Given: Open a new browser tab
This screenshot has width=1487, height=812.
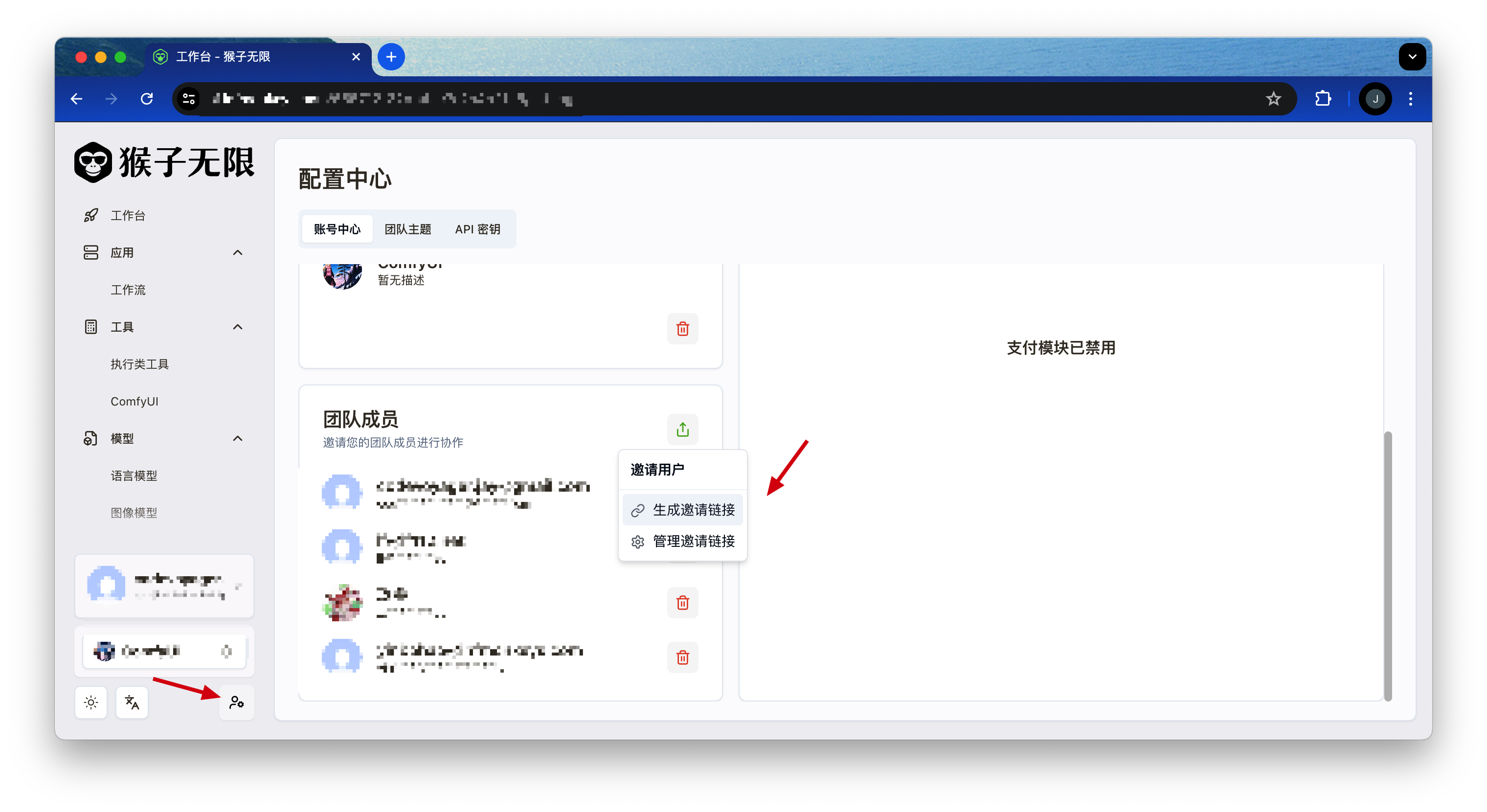Looking at the screenshot, I should (x=391, y=57).
